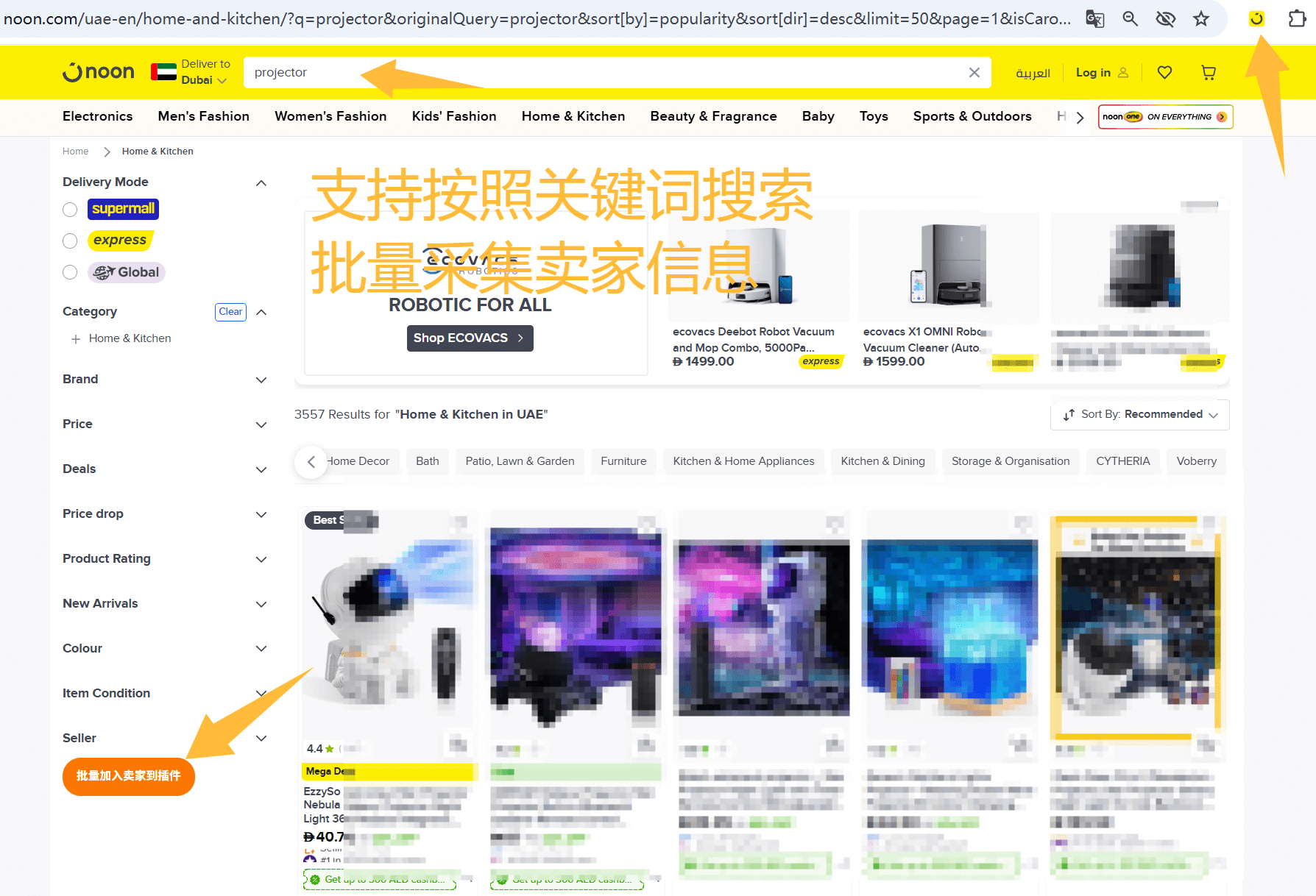Expand the Seller filter
Viewport: 1316px width, 896px height.
261,738
